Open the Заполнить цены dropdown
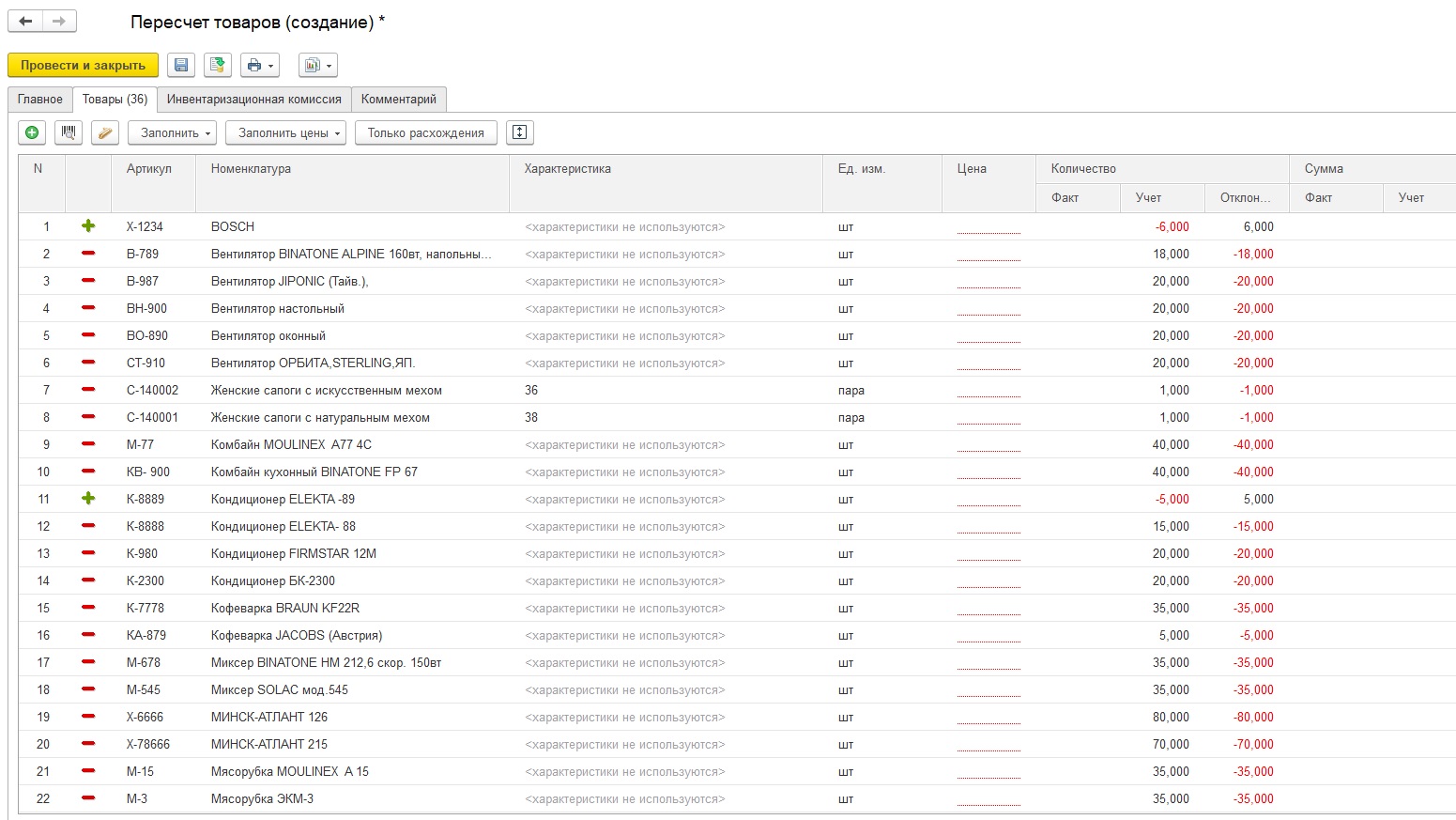 coord(286,132)
